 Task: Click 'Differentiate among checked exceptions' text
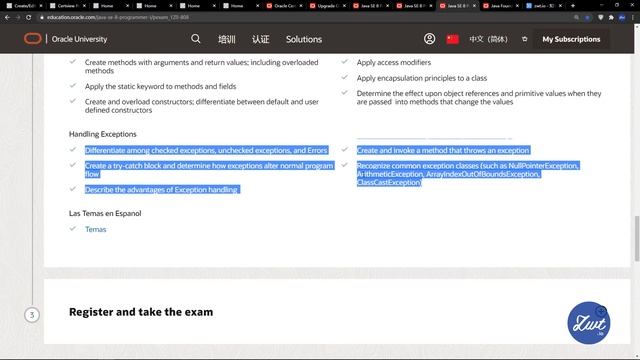206,150
